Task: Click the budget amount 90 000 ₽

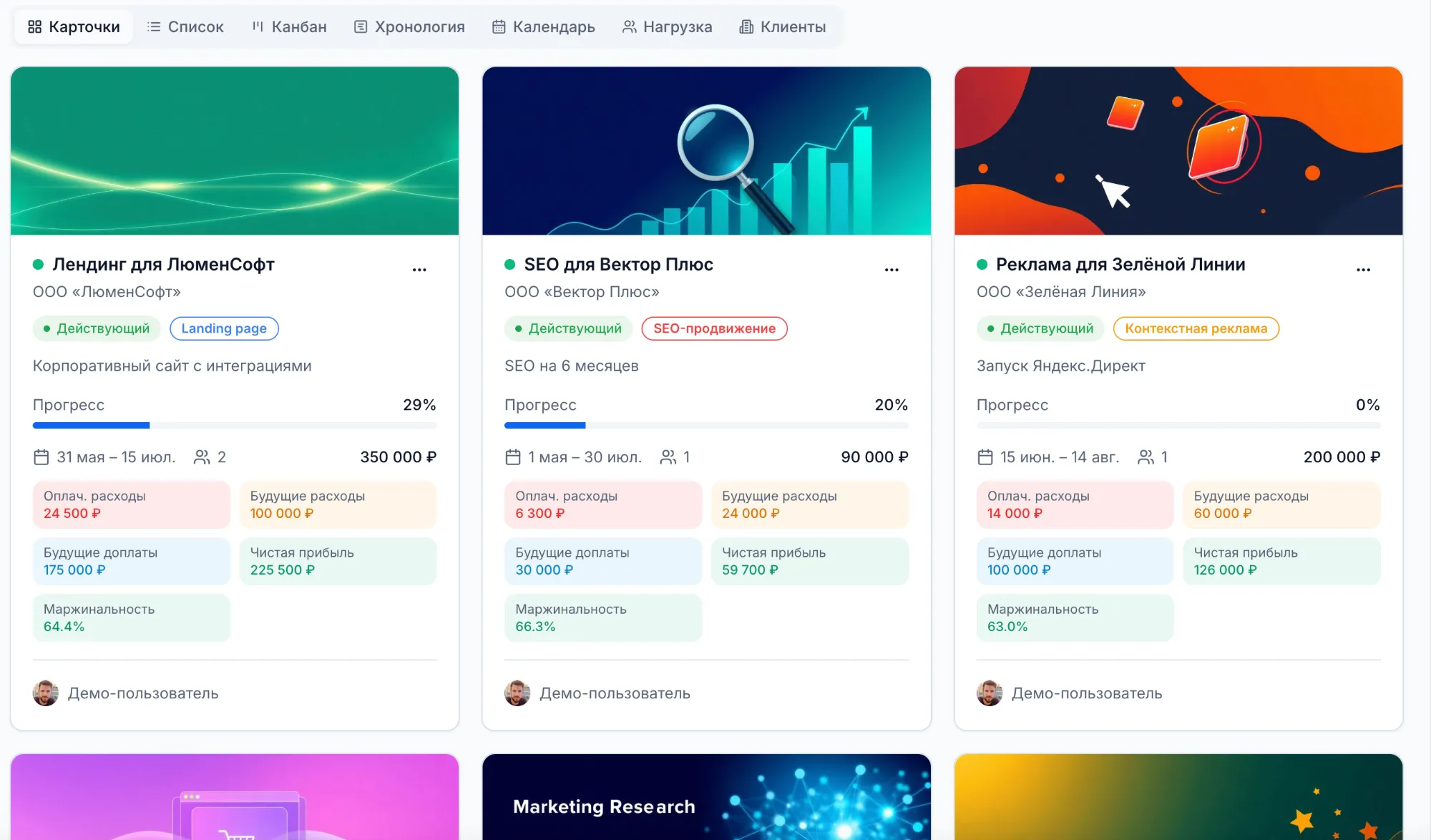Action: tap(874, 457)
